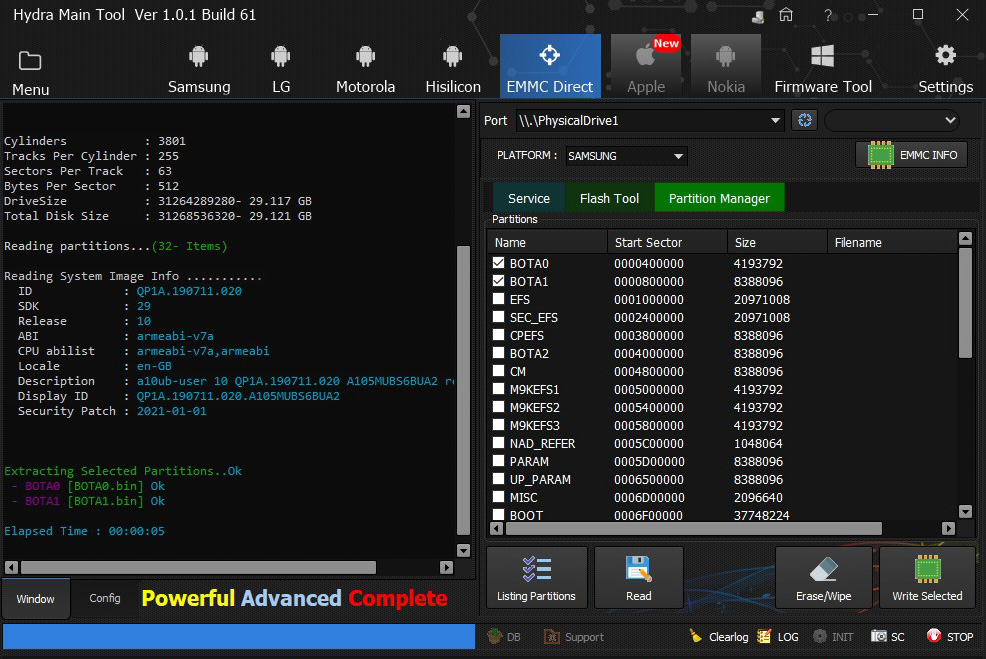Click the Read partition icon
This screenshot has height=659, width=986.
pyautogui.click(x=638, y=570)
